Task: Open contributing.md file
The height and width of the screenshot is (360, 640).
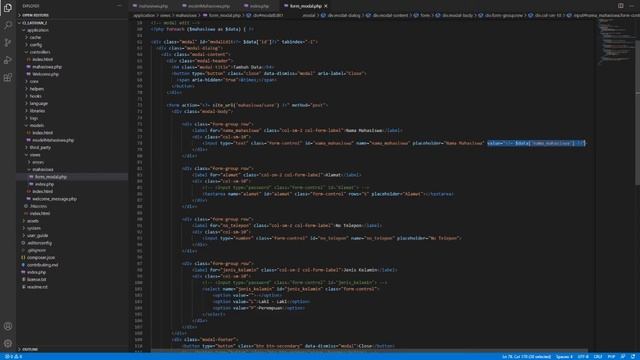Action: click(x=42, y=265)
